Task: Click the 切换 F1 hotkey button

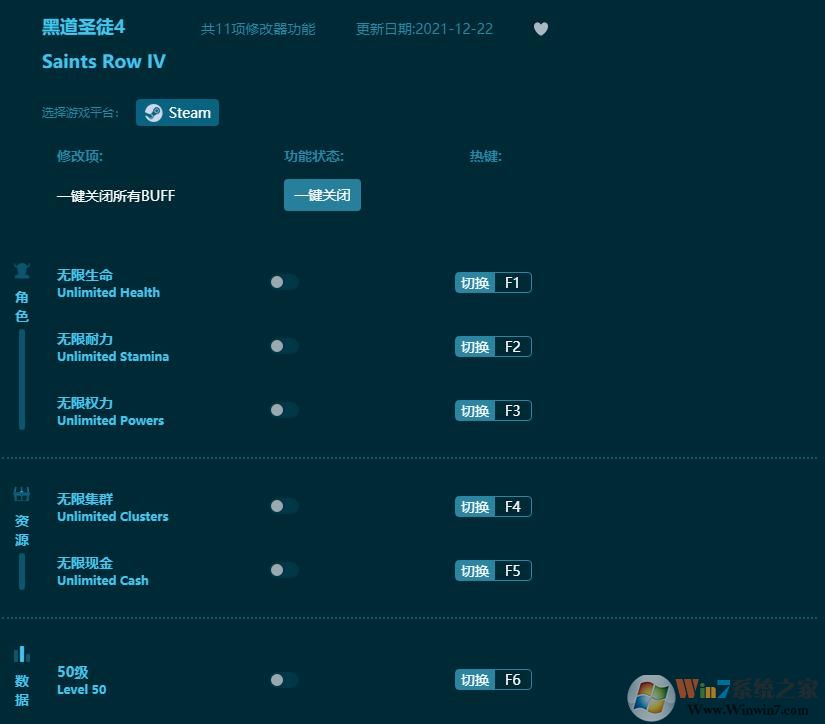Action: pyautogui.click(x=492, y=282)
